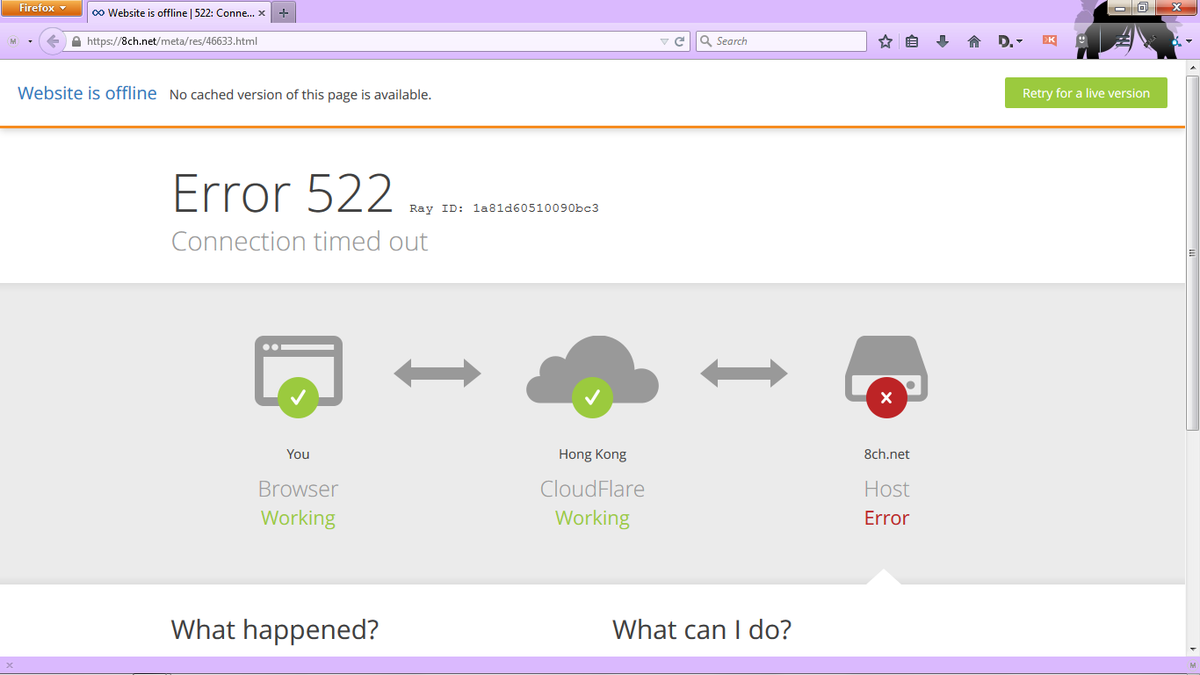Click the server host icon with red X
1200x675 pixels.
tap(886, 374)
